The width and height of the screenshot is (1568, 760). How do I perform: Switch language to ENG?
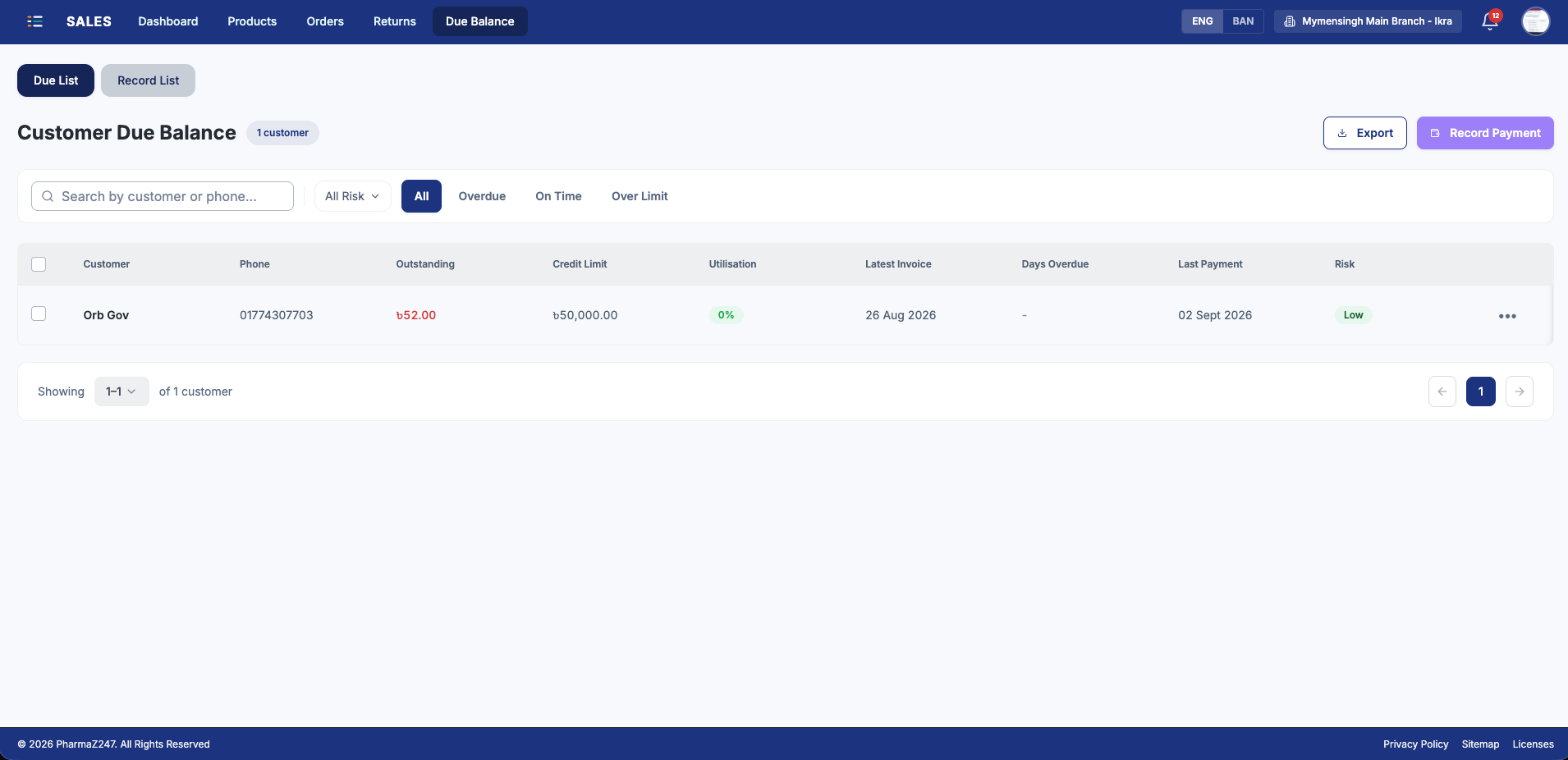coord(1202,21)
